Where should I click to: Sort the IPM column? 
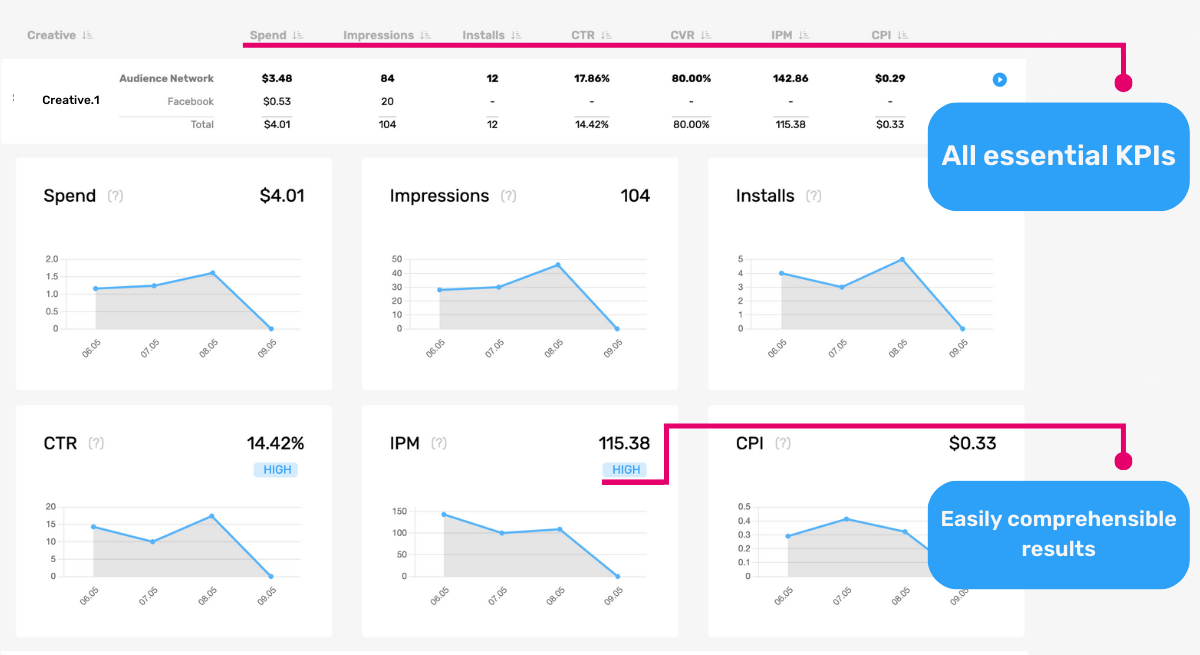(806, 34)
